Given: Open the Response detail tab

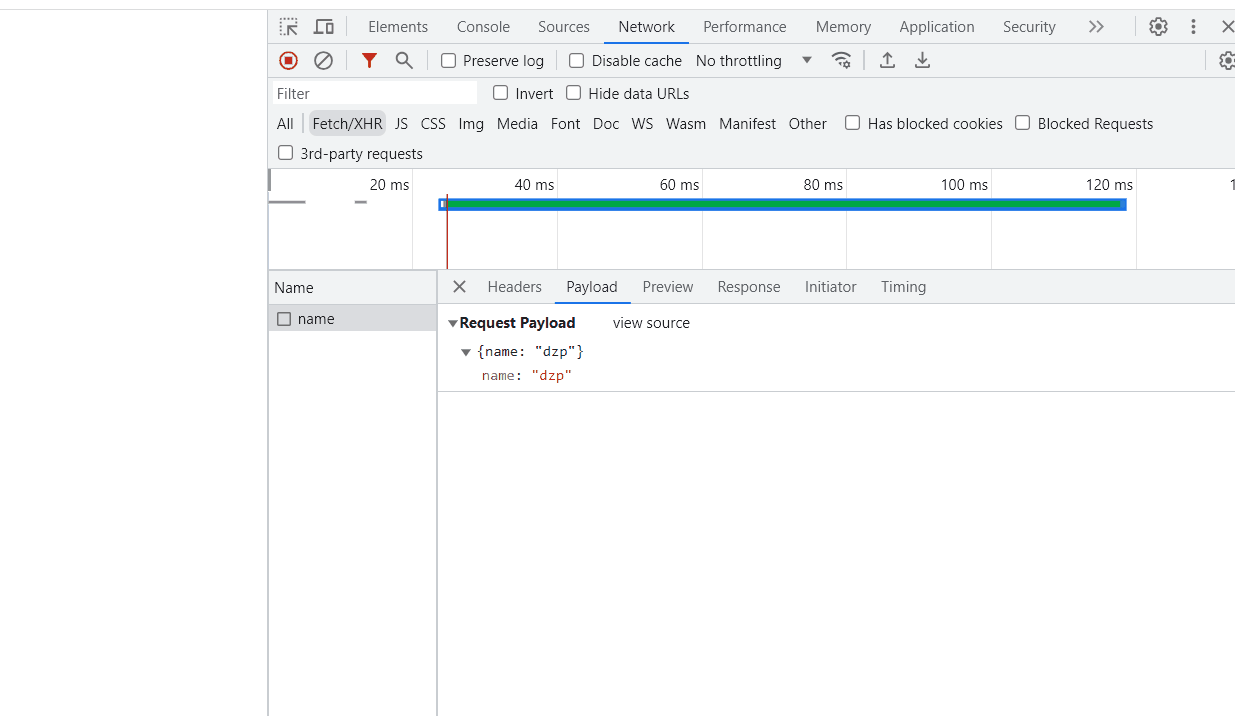Looking at the screenshot, I should 749,287.
